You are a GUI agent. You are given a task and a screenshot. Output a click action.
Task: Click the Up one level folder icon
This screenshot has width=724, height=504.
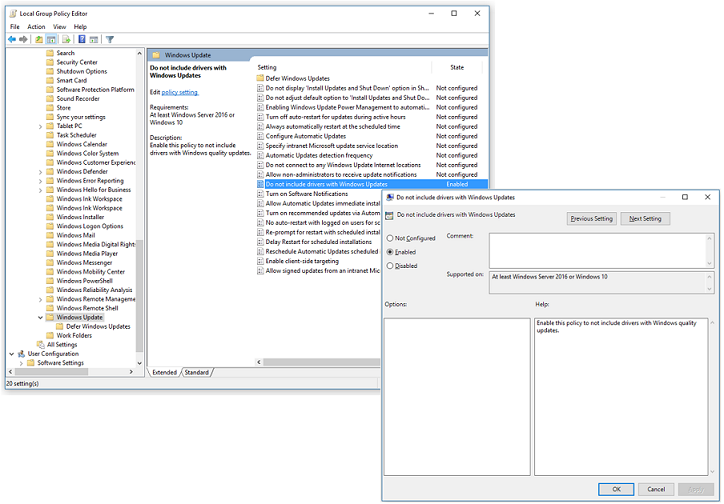click(x=39, y=39)
